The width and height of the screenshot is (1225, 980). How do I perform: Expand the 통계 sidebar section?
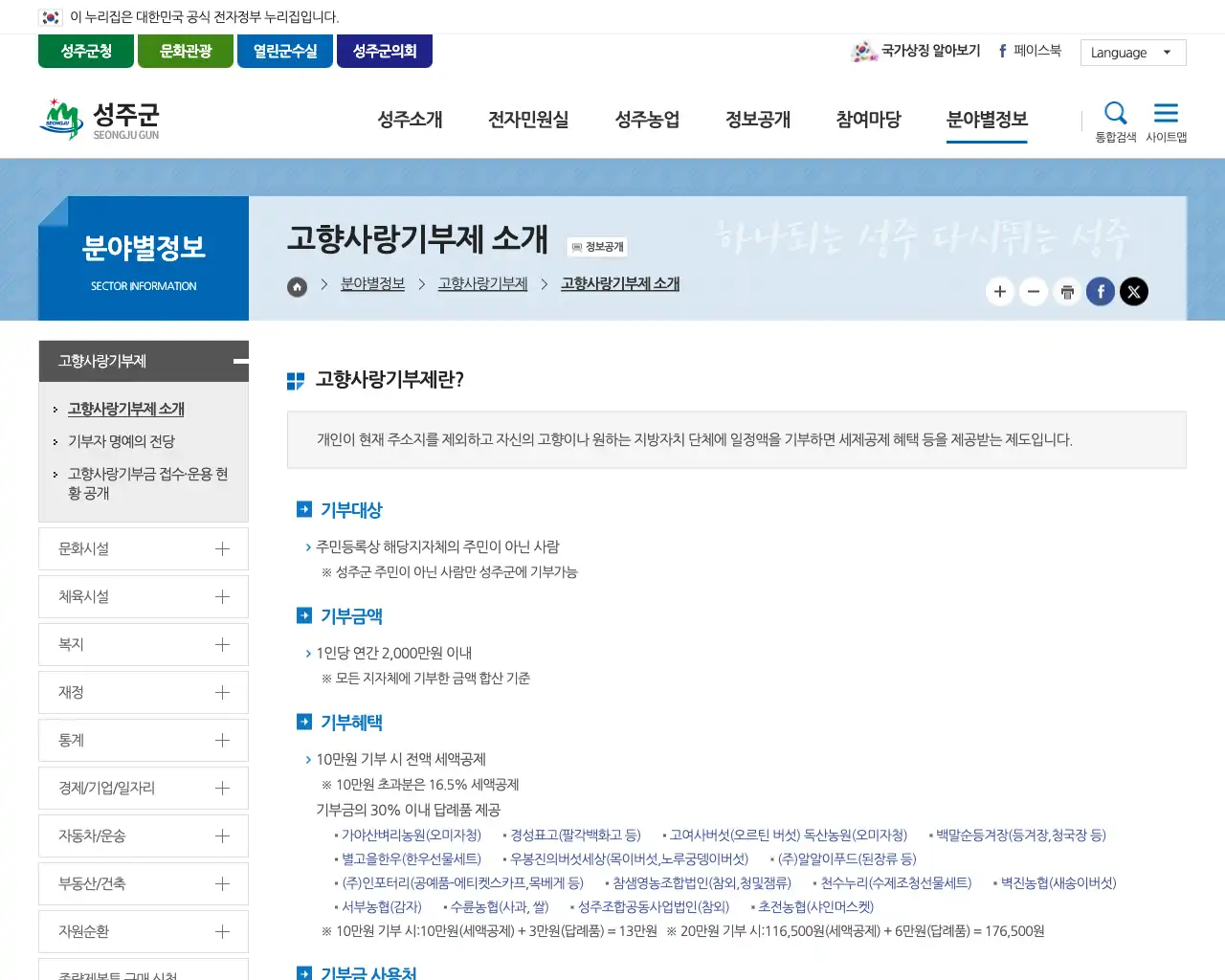tap(144, 740)
